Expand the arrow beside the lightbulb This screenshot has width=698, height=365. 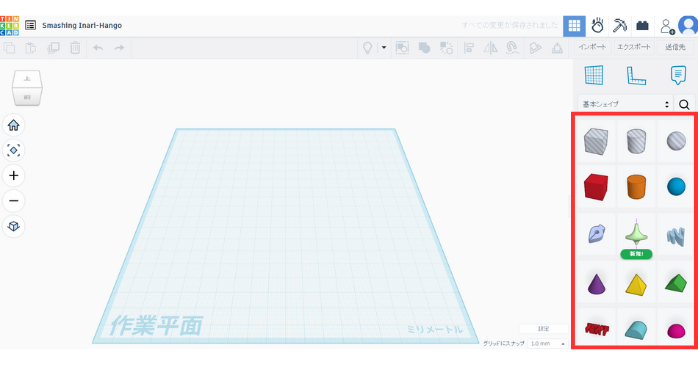coord(384,47)
